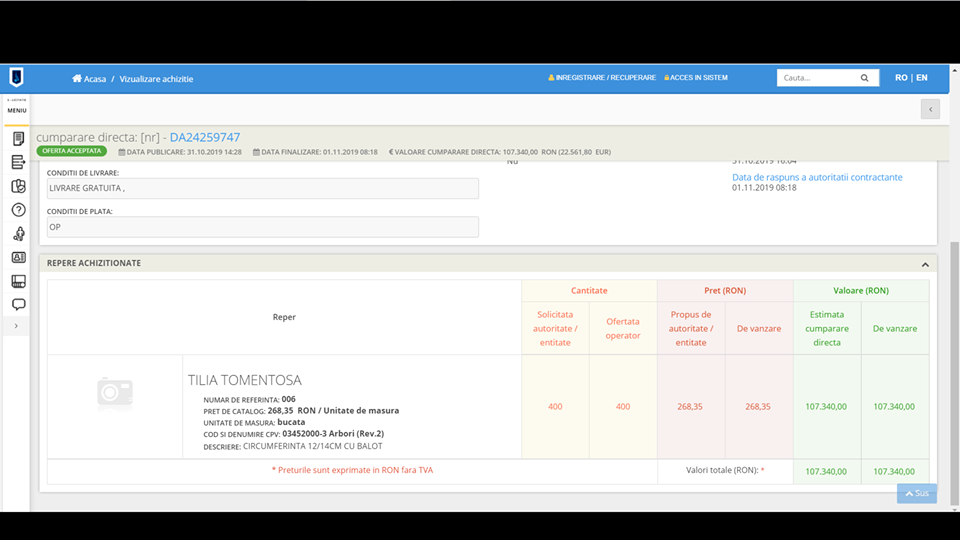Click the list-with-arrow sidebar icon
Image resolution: width=960 pixels, height=540 pixels.
[18, 162]
